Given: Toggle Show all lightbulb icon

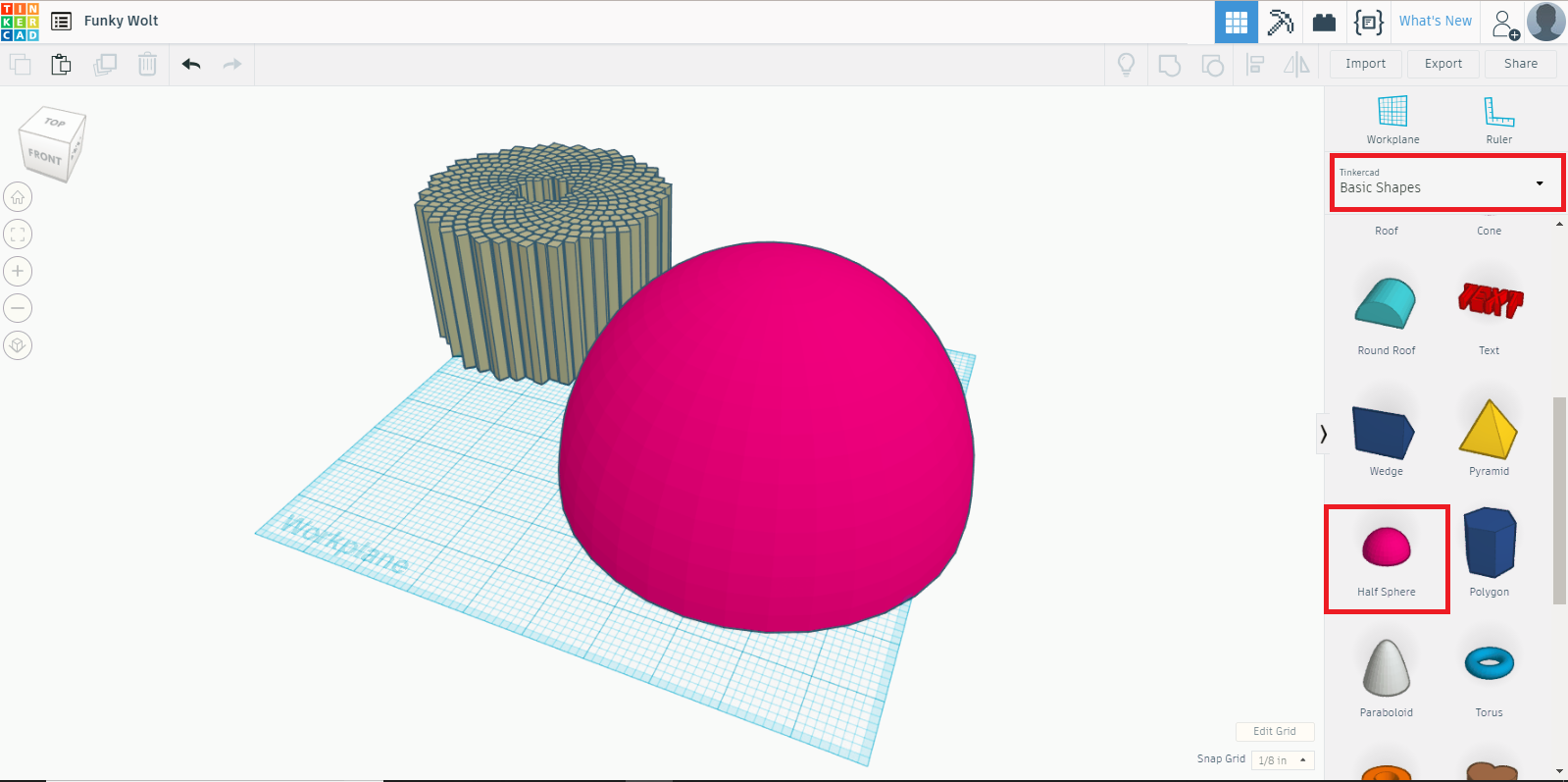Looking at the screenshot, I should point(1126,65).
